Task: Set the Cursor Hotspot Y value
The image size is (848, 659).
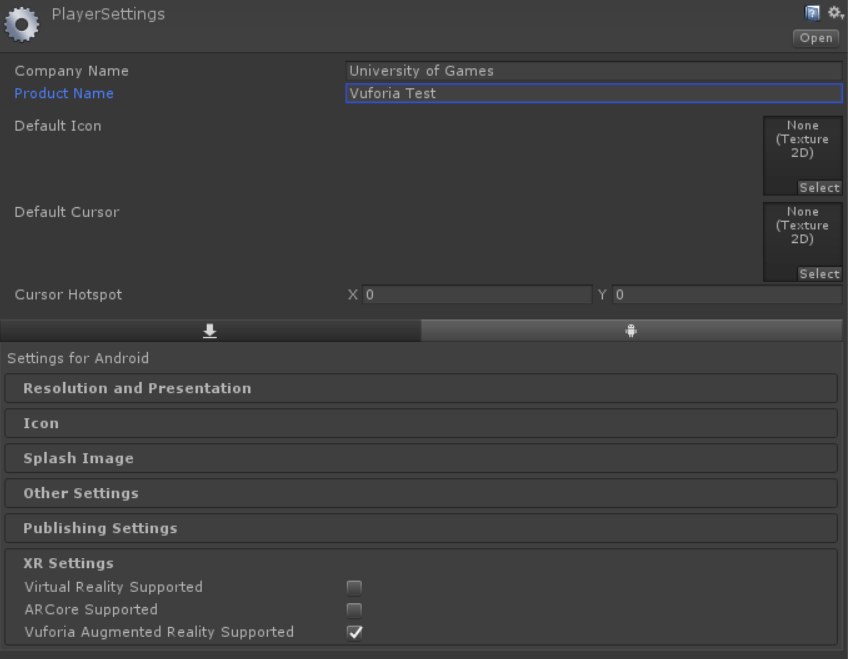Action: pyautogui.click(x=727, y=295)
